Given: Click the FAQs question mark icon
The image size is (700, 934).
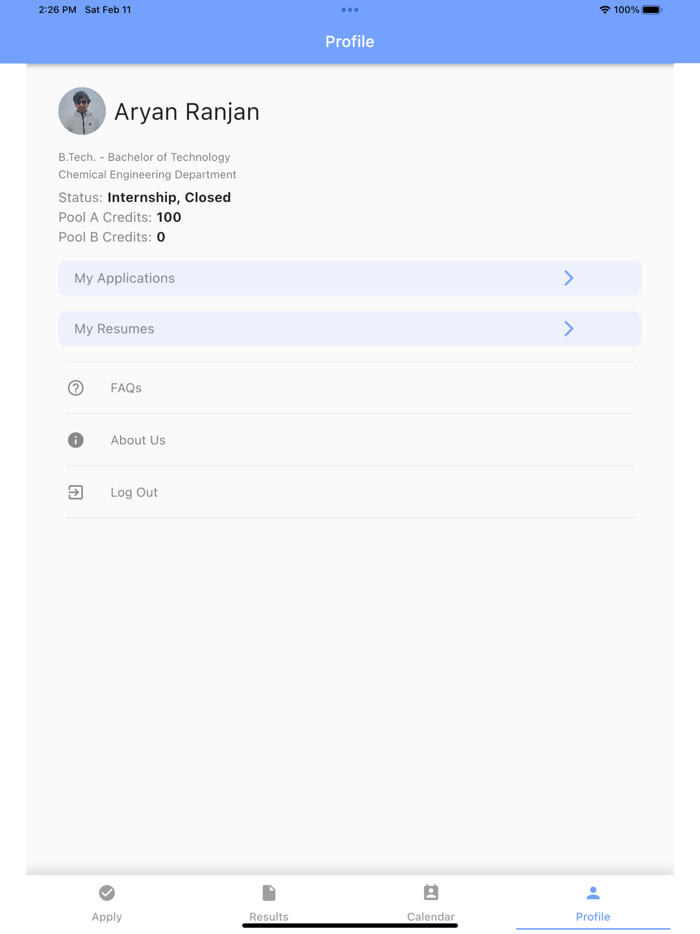Looking at the screenshot, I should coord(76,388).
